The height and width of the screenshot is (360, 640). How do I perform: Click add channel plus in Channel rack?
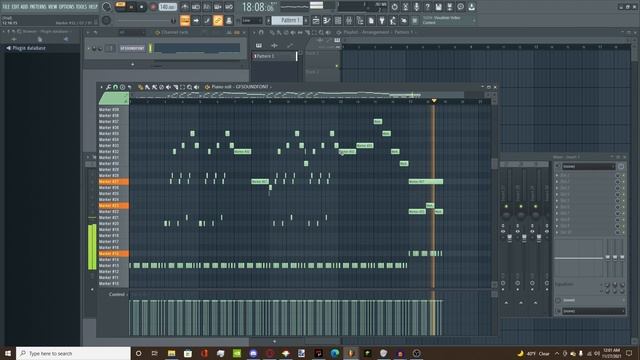pyautogui.click(x=132, y=64)
